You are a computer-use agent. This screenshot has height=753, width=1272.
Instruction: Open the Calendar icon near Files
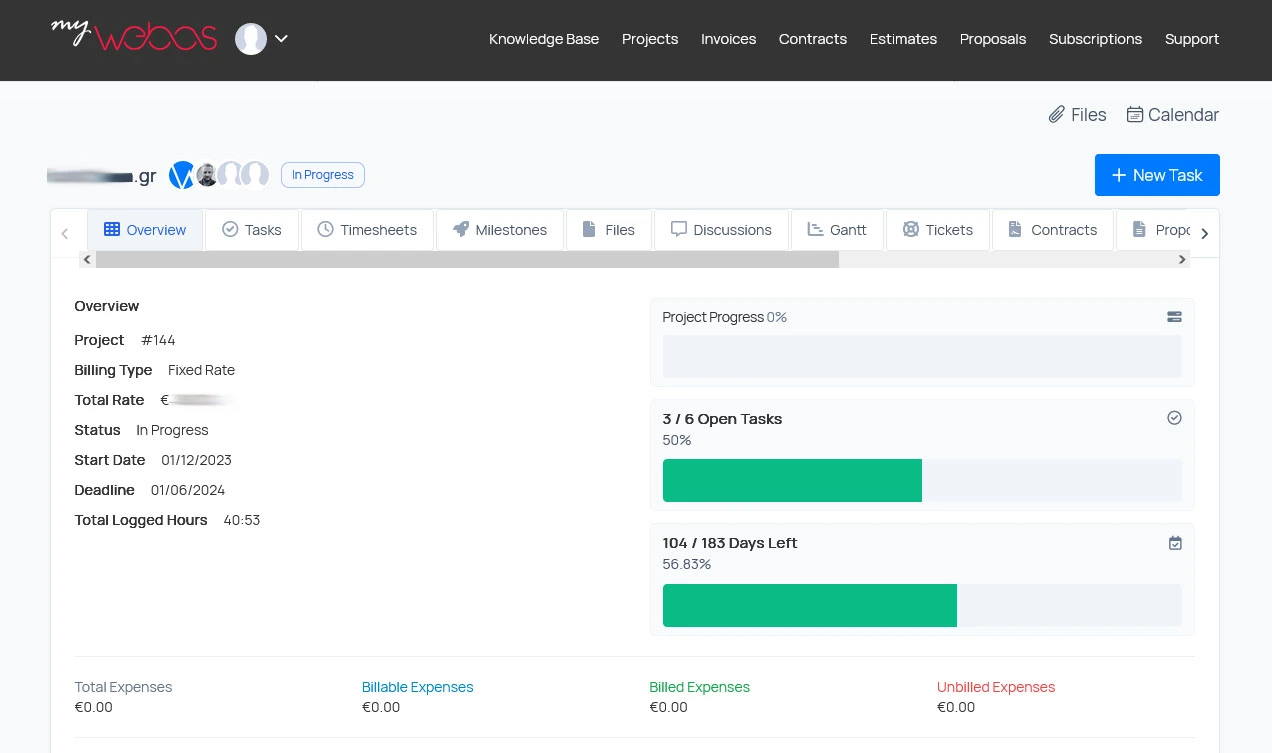coord(1135,114)
